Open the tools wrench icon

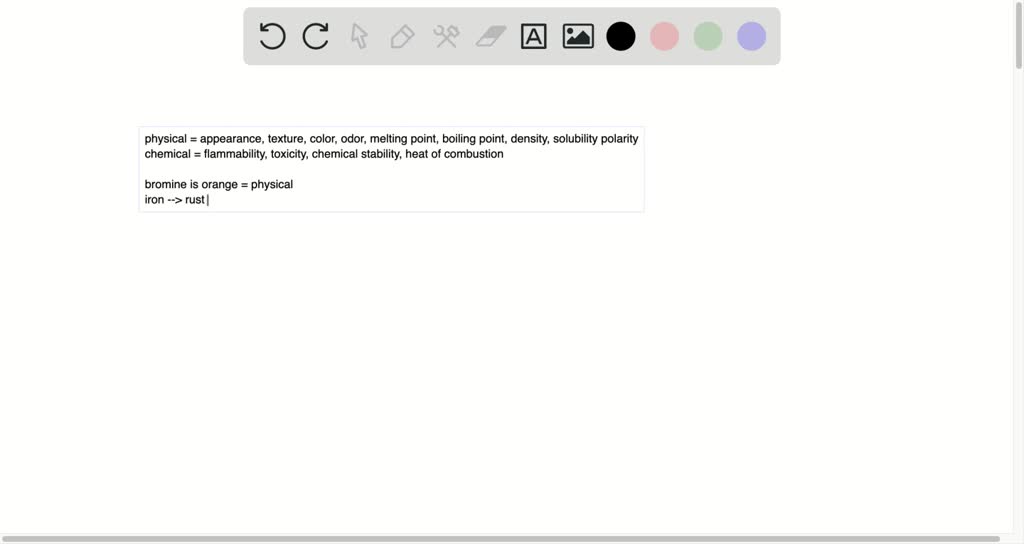[x=446, y=36]
